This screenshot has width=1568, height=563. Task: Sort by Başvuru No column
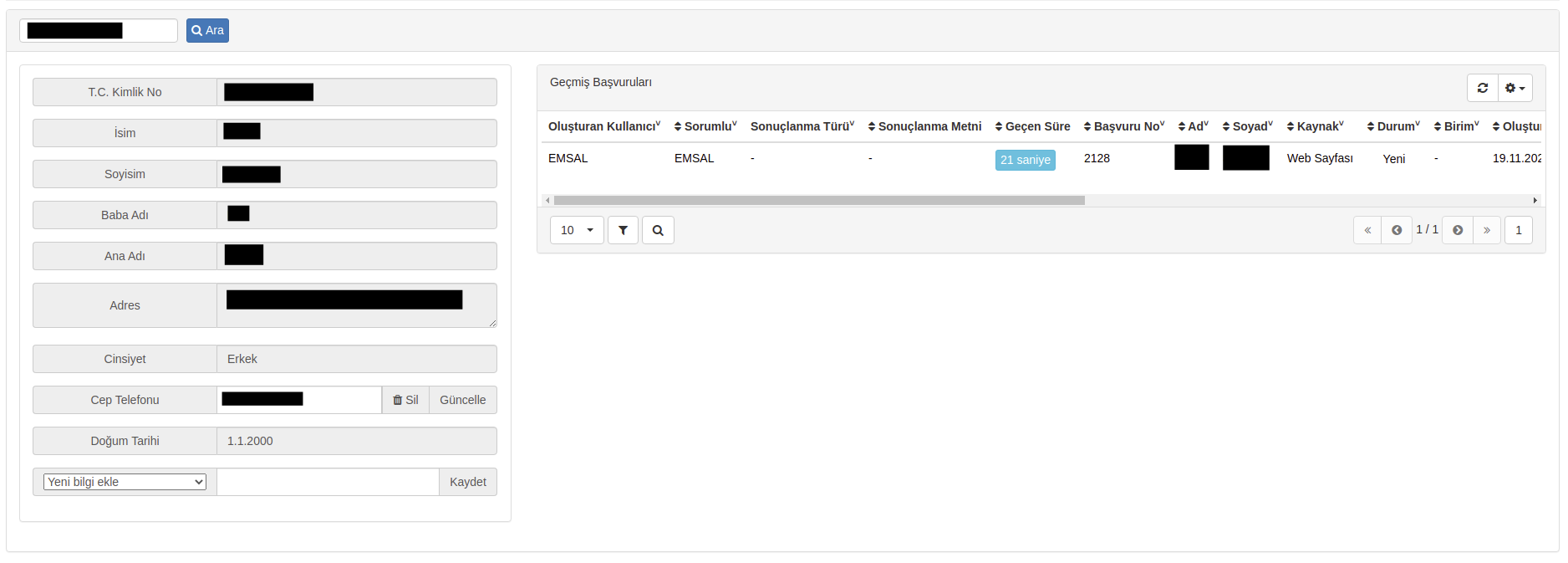pyautogui.click(x=1123, y=126)
